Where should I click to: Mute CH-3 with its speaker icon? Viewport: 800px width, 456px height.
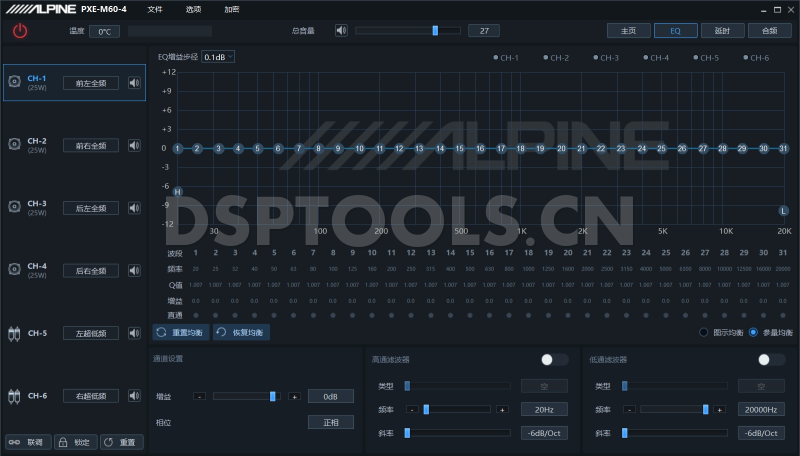134,208
